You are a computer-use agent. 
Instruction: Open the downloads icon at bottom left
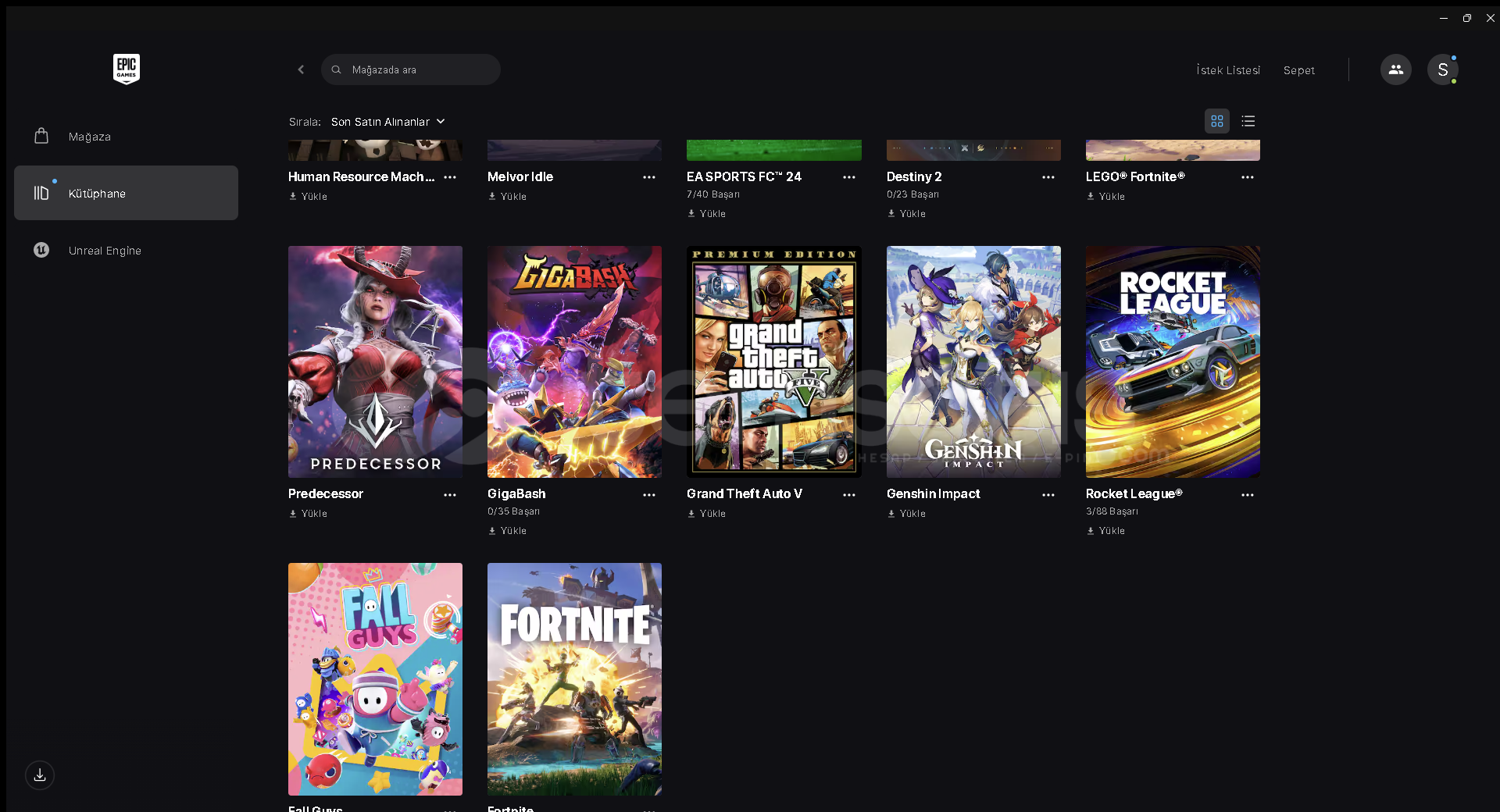[40, 775]
